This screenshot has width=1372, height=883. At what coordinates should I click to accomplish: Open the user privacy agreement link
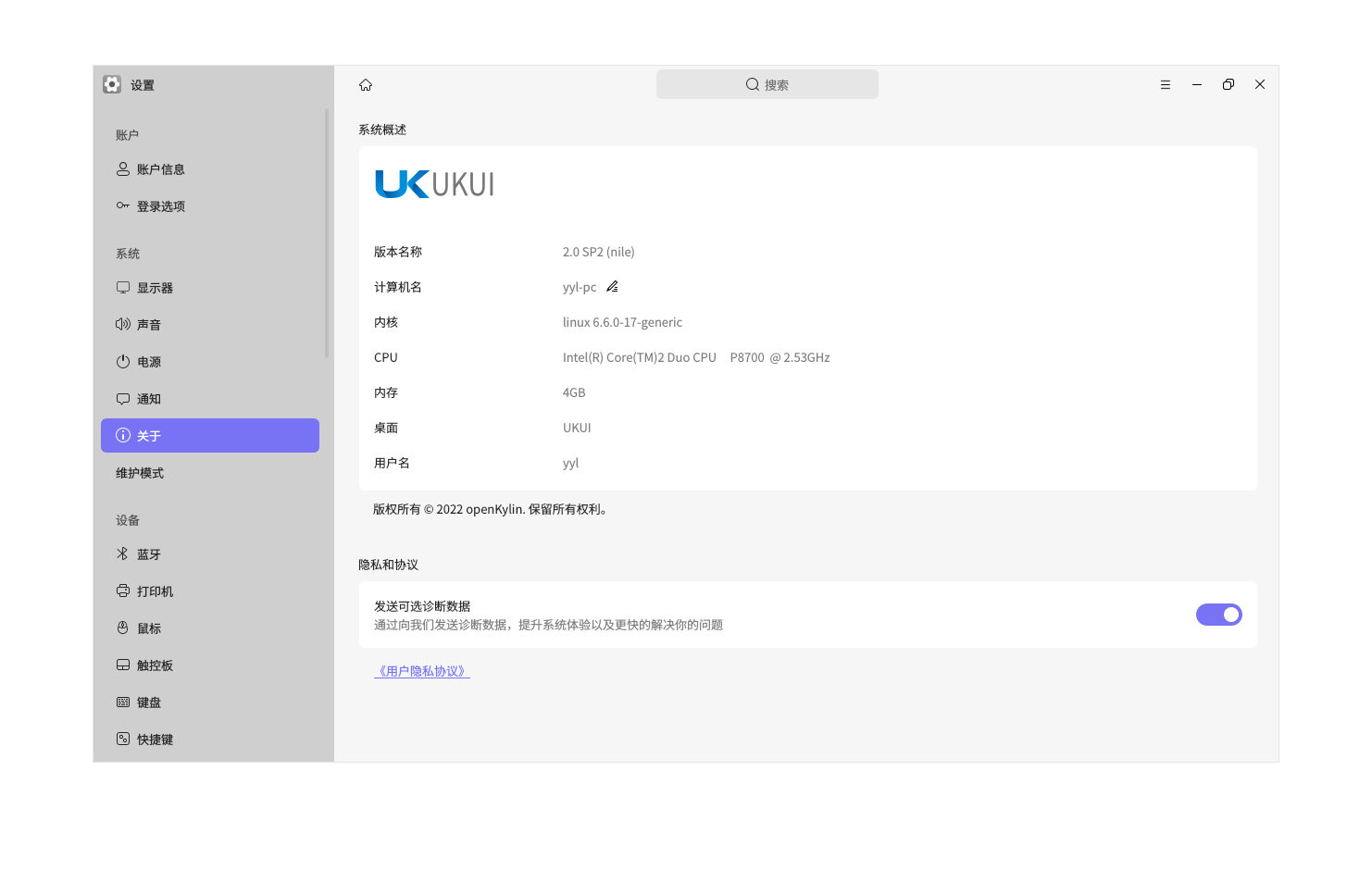pos(422,672)
